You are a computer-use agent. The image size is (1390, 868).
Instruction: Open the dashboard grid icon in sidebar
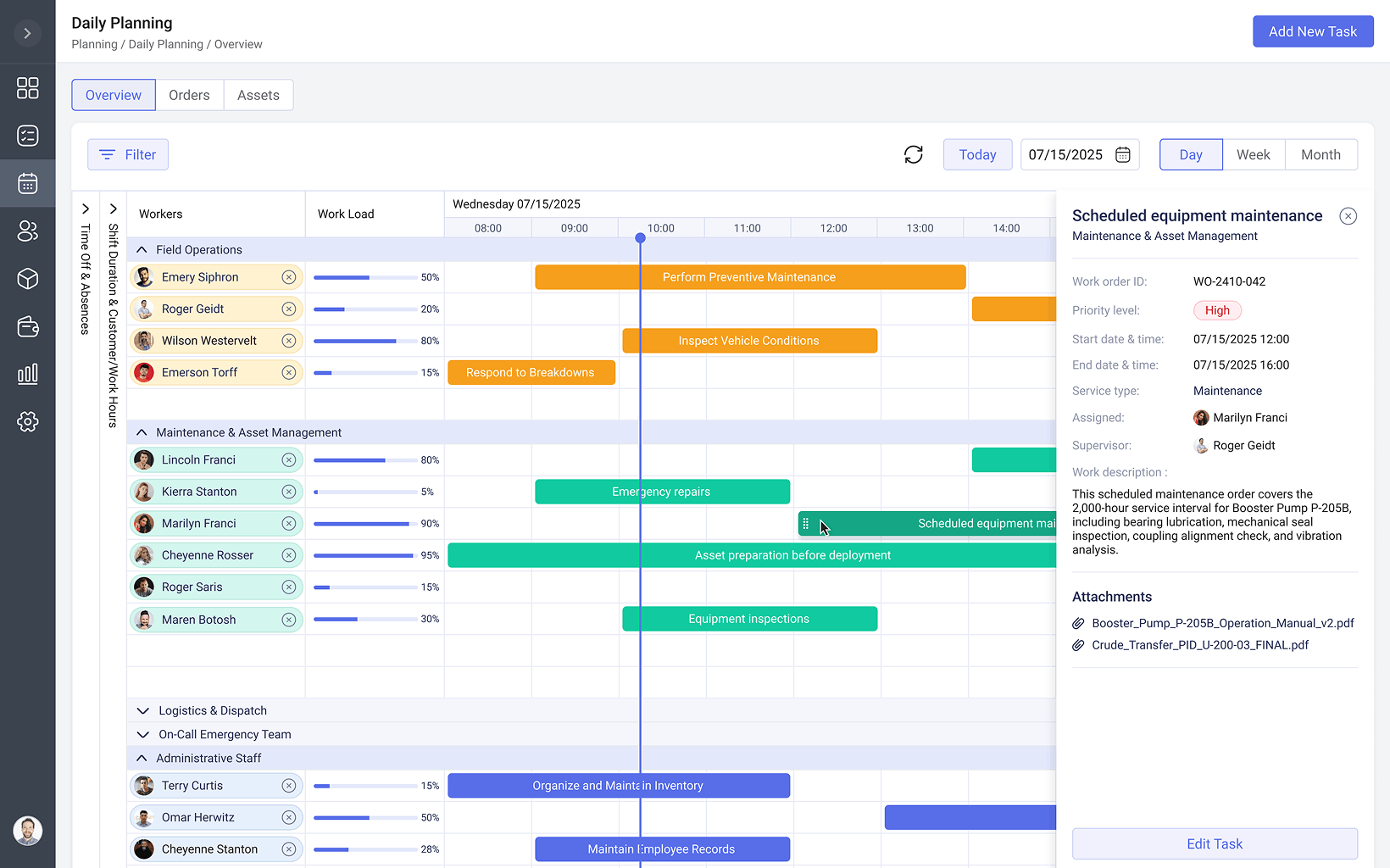pyautogui.click(x=27, y=88)
